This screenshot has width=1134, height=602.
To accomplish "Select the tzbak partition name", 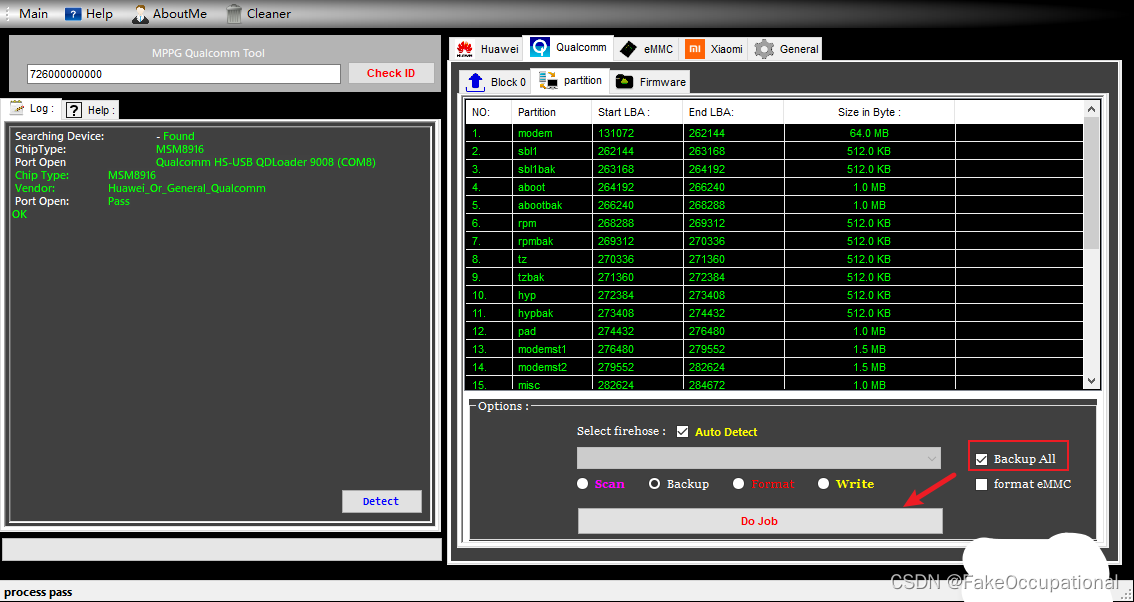I will pyautogui.click(x=531, y=277).
